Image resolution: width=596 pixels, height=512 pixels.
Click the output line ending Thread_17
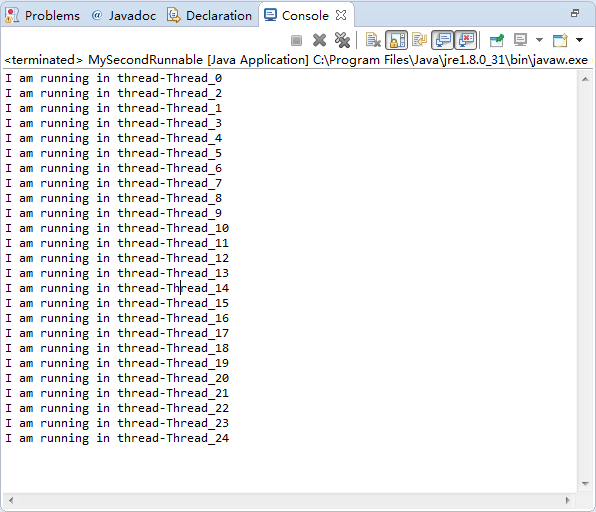click(x=117, y=333)
